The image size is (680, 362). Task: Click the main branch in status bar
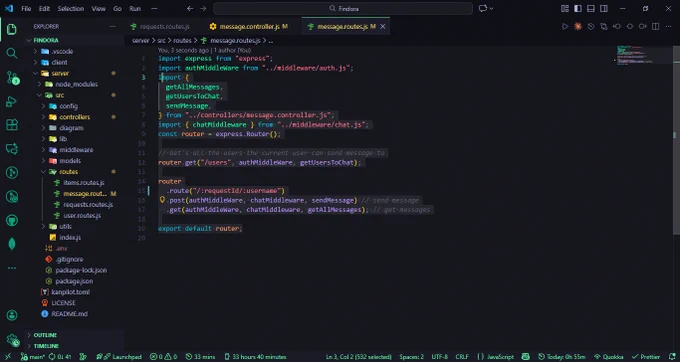tap(33, 357)
